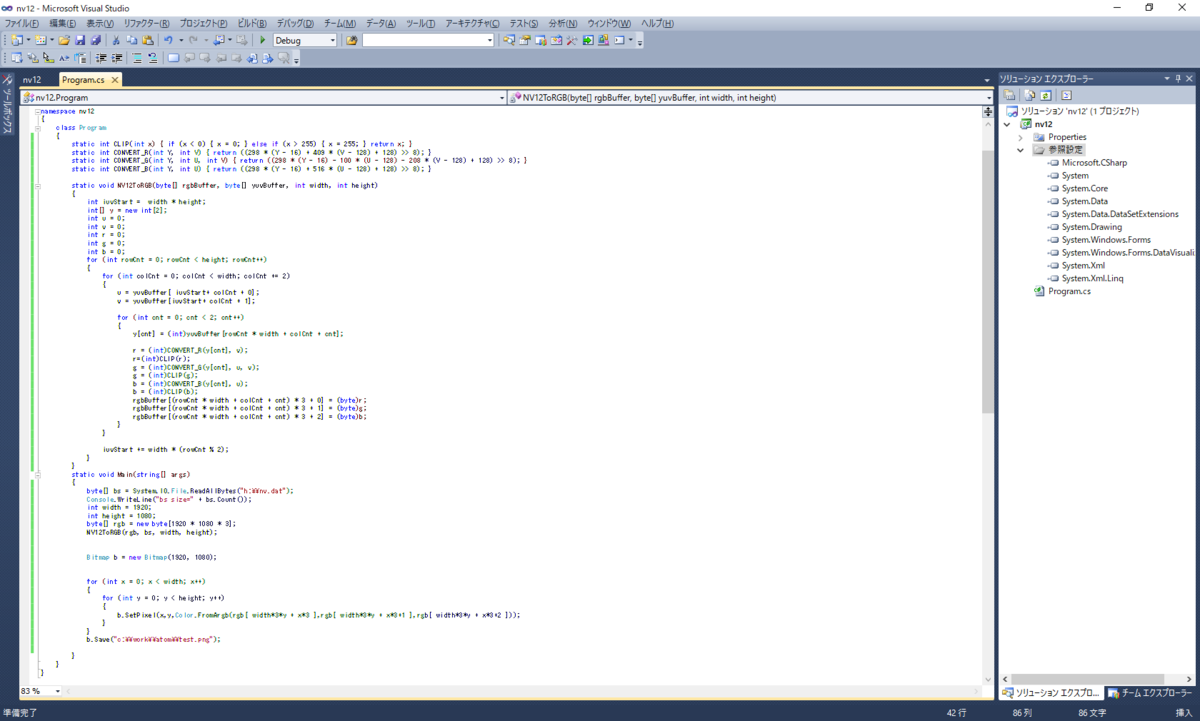This screenshot has width=1200, height=721.
Task: Click the 42 行 status indicator
Action: [x=957, y=713]
